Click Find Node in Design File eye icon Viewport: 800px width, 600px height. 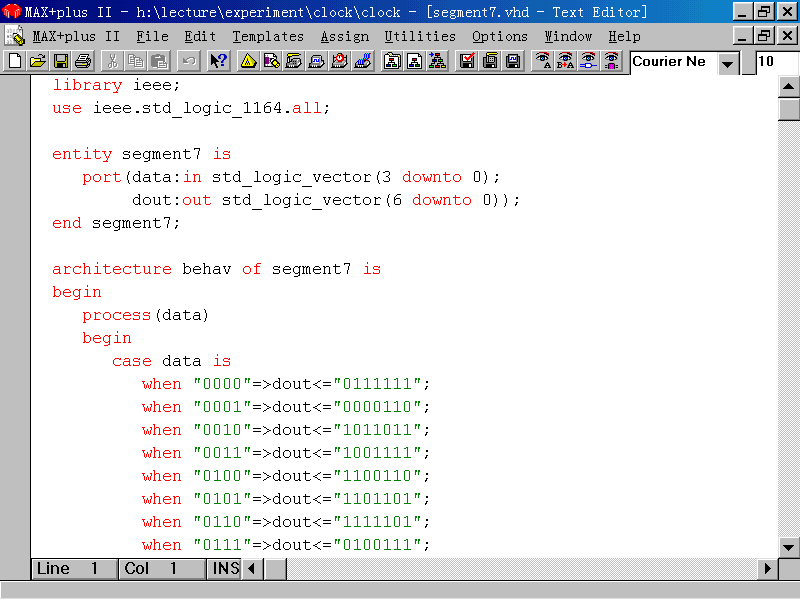tap(589, 62)
